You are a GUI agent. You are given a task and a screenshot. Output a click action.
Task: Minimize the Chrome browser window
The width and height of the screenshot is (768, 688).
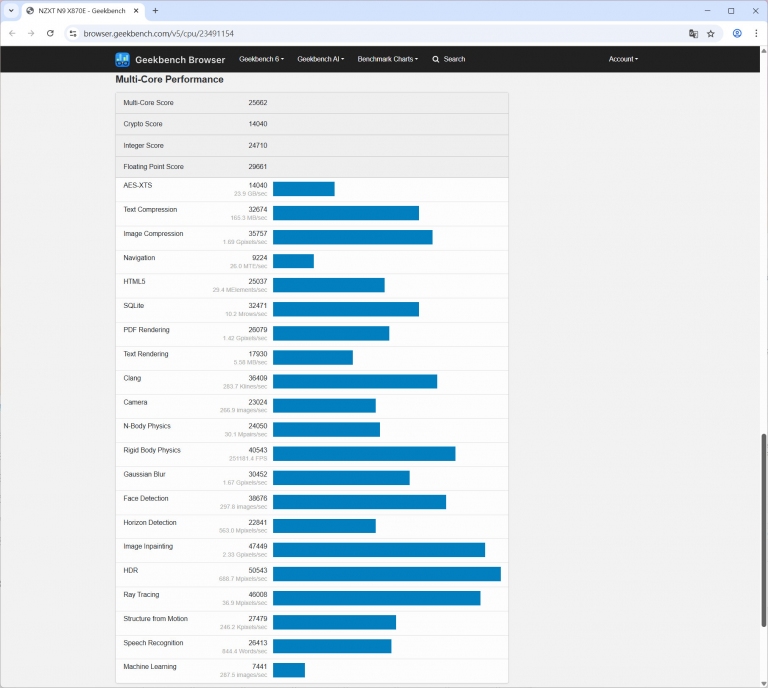pos(707,10)
